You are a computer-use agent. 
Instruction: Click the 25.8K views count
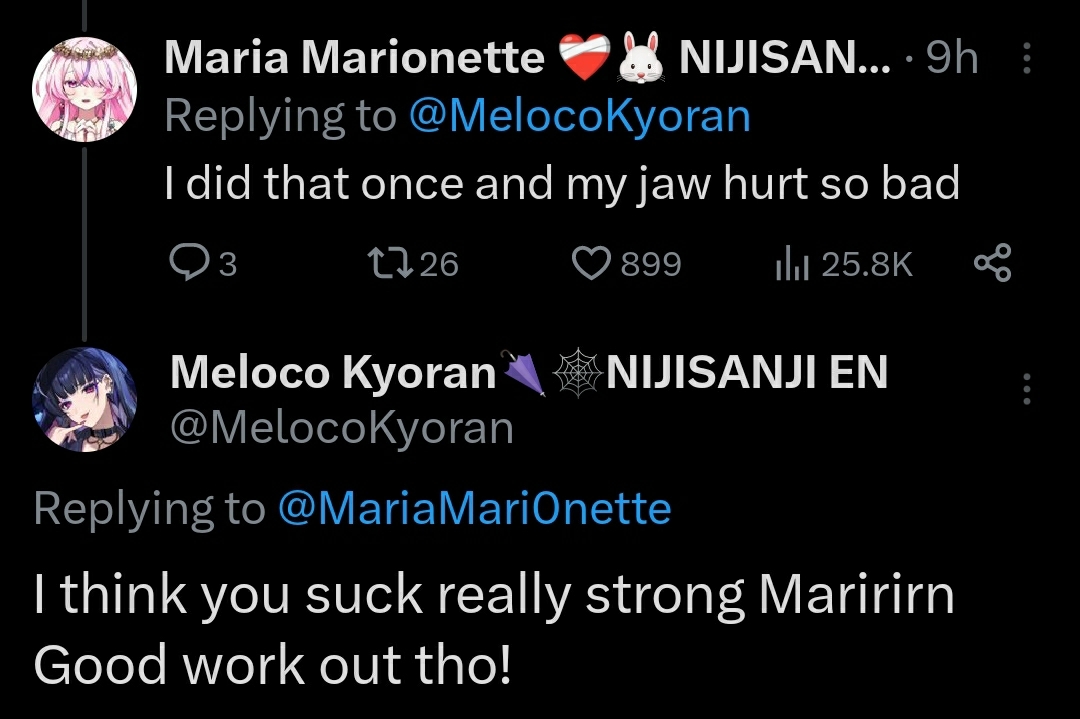[866, 264]
